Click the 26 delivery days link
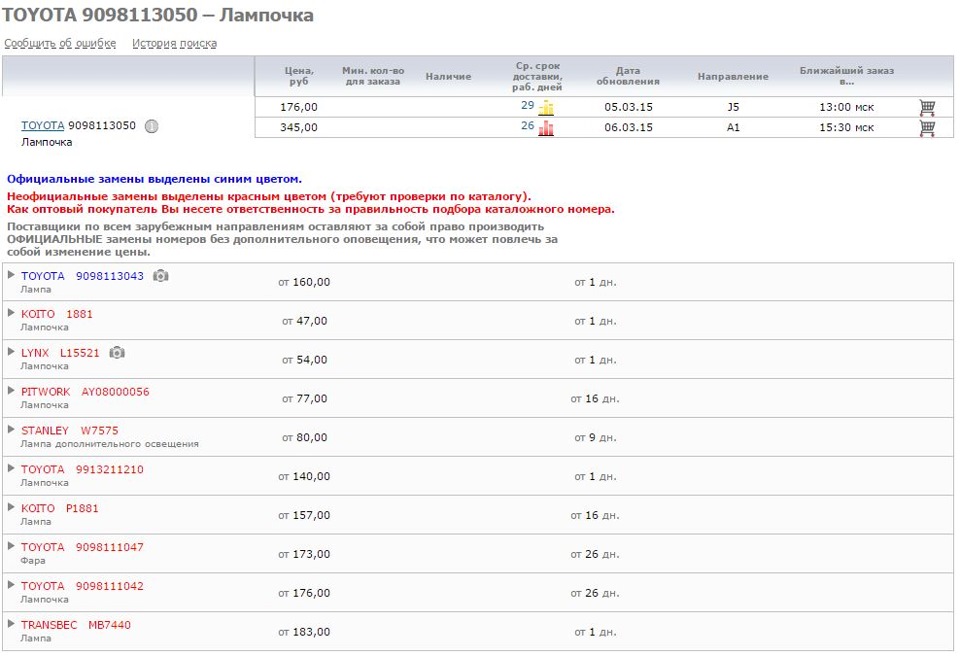The height and width of the screenshot is (656, 960). (x=528, y=128)
